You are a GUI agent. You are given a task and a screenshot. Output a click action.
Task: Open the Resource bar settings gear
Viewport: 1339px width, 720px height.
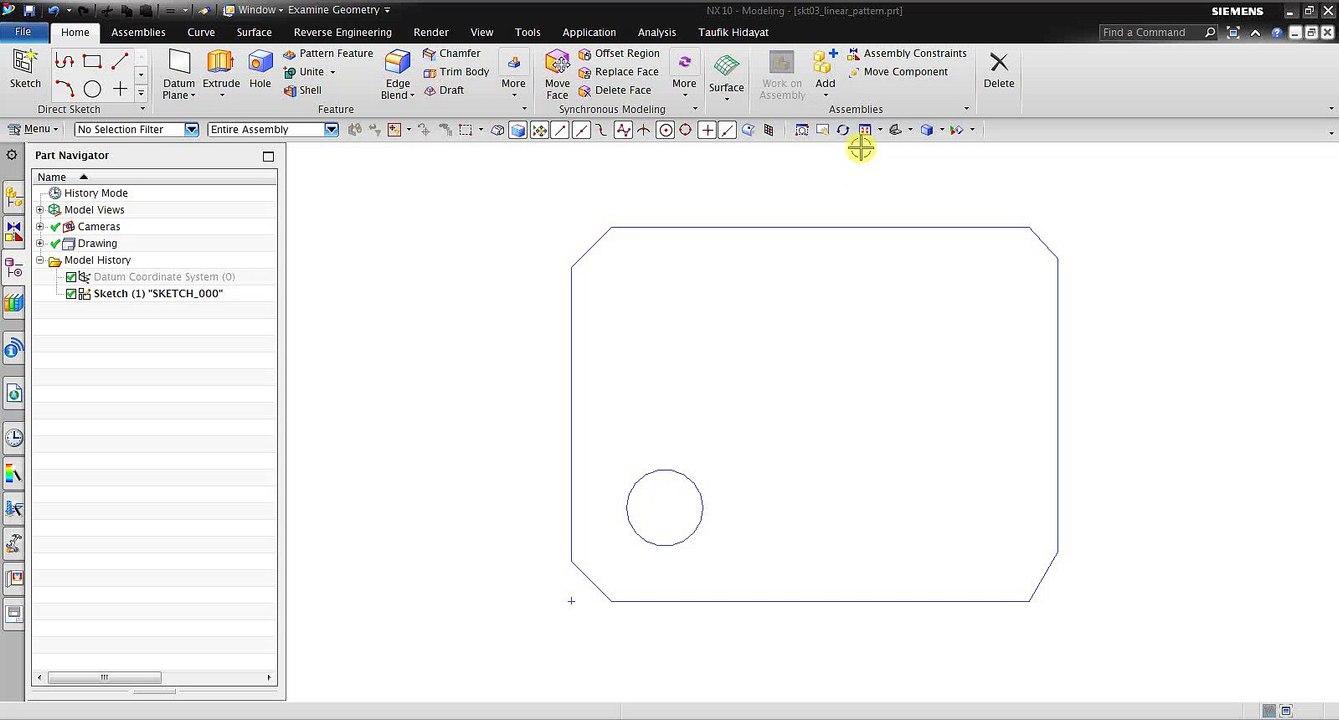click(12, 155)
